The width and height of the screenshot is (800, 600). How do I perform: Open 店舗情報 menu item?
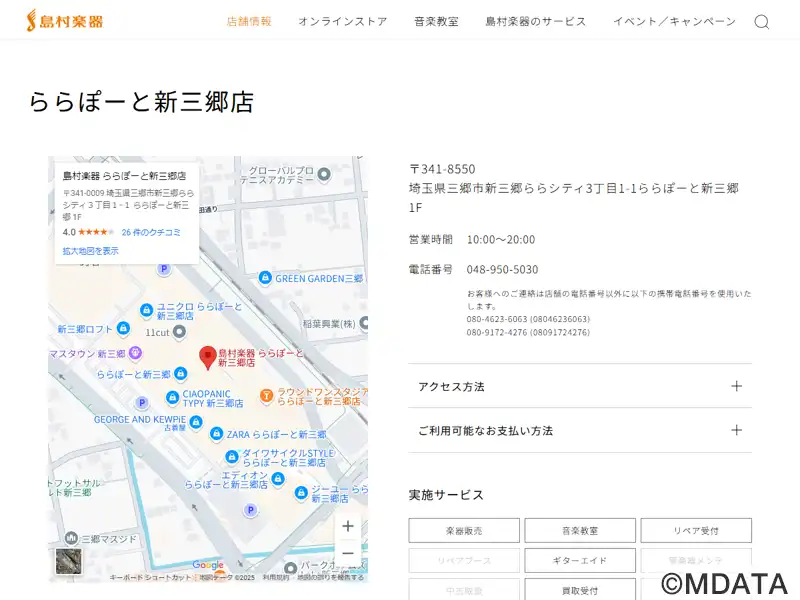pyautogui.click(x=249, y=21)
